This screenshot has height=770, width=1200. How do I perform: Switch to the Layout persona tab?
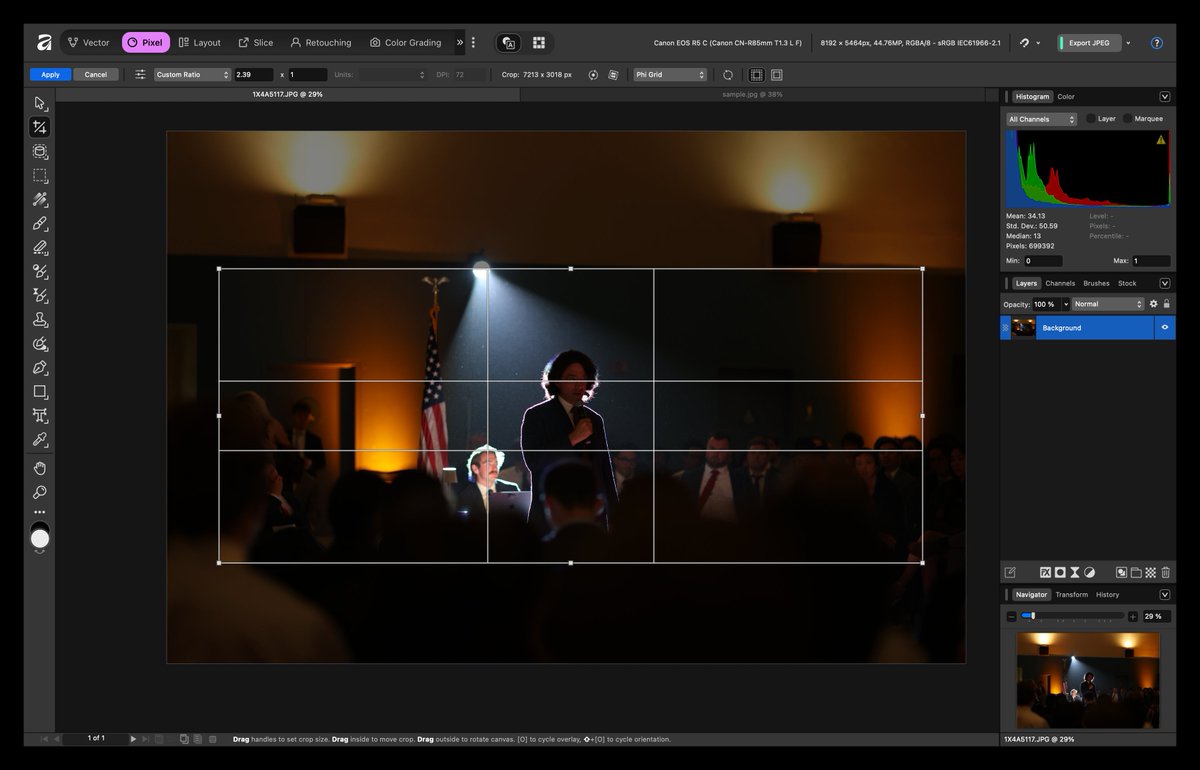(x=199, y=43)
